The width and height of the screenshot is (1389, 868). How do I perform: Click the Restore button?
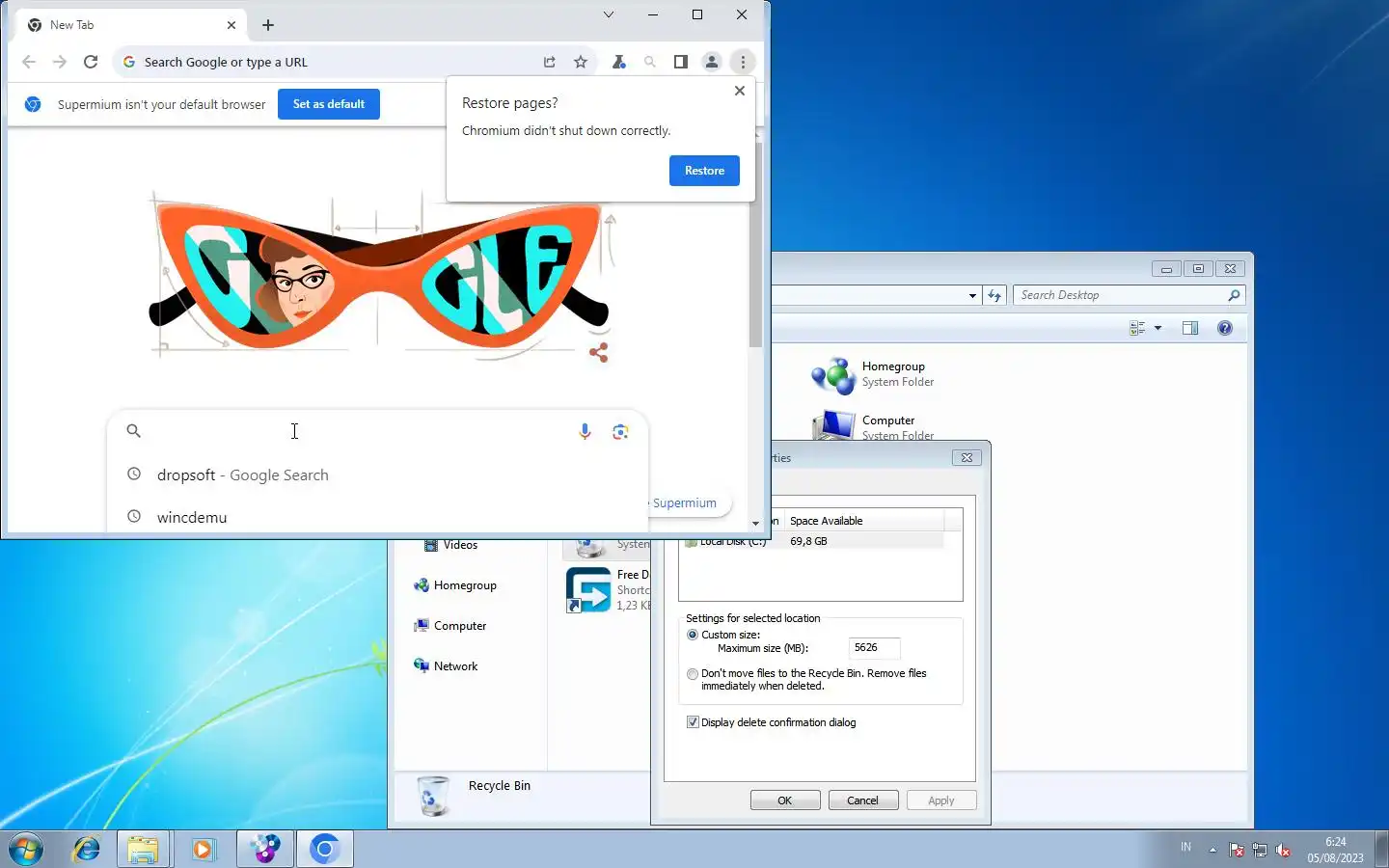tap(704, 171)
